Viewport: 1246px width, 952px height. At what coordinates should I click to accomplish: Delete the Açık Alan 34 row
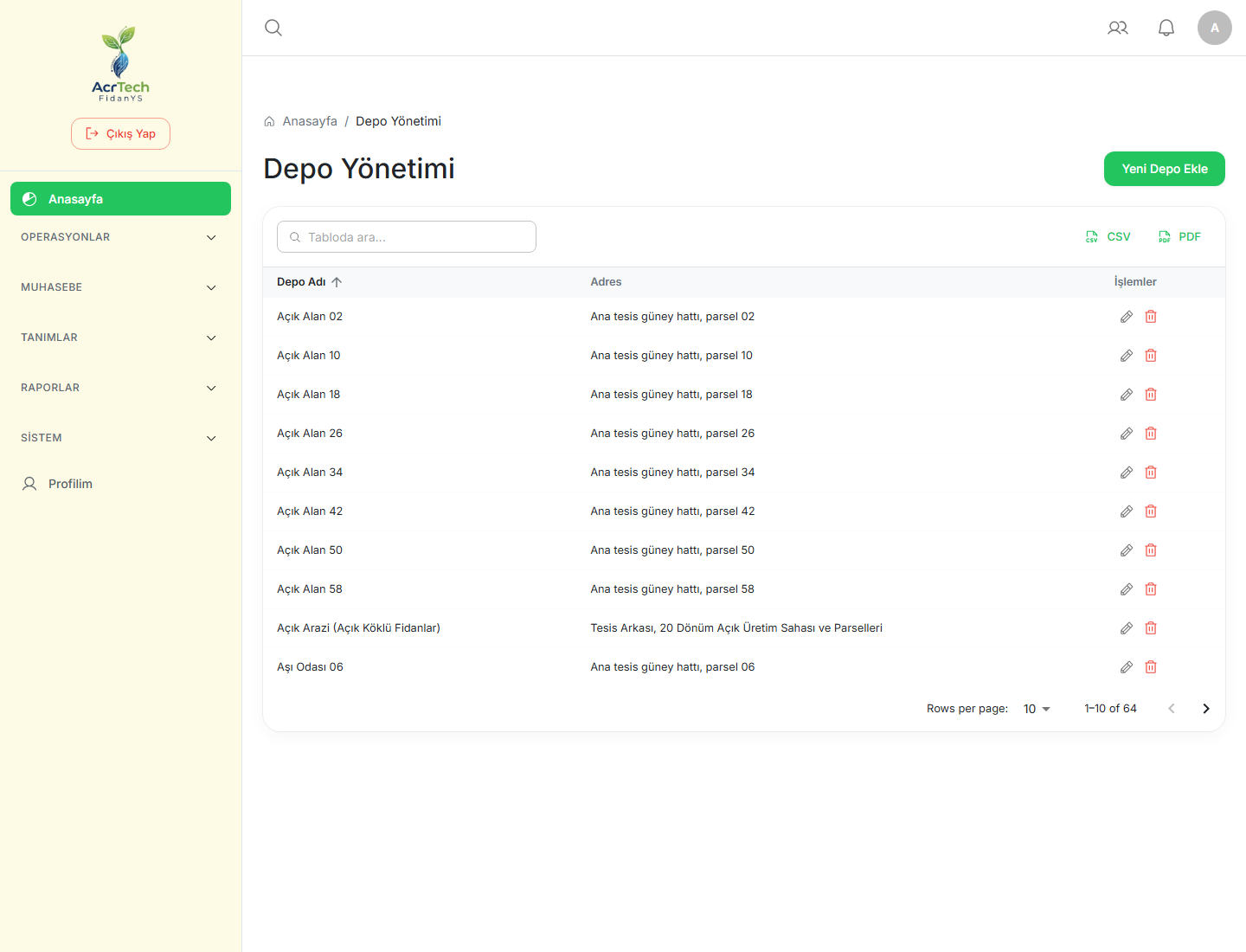click(x=1151, y=473)
